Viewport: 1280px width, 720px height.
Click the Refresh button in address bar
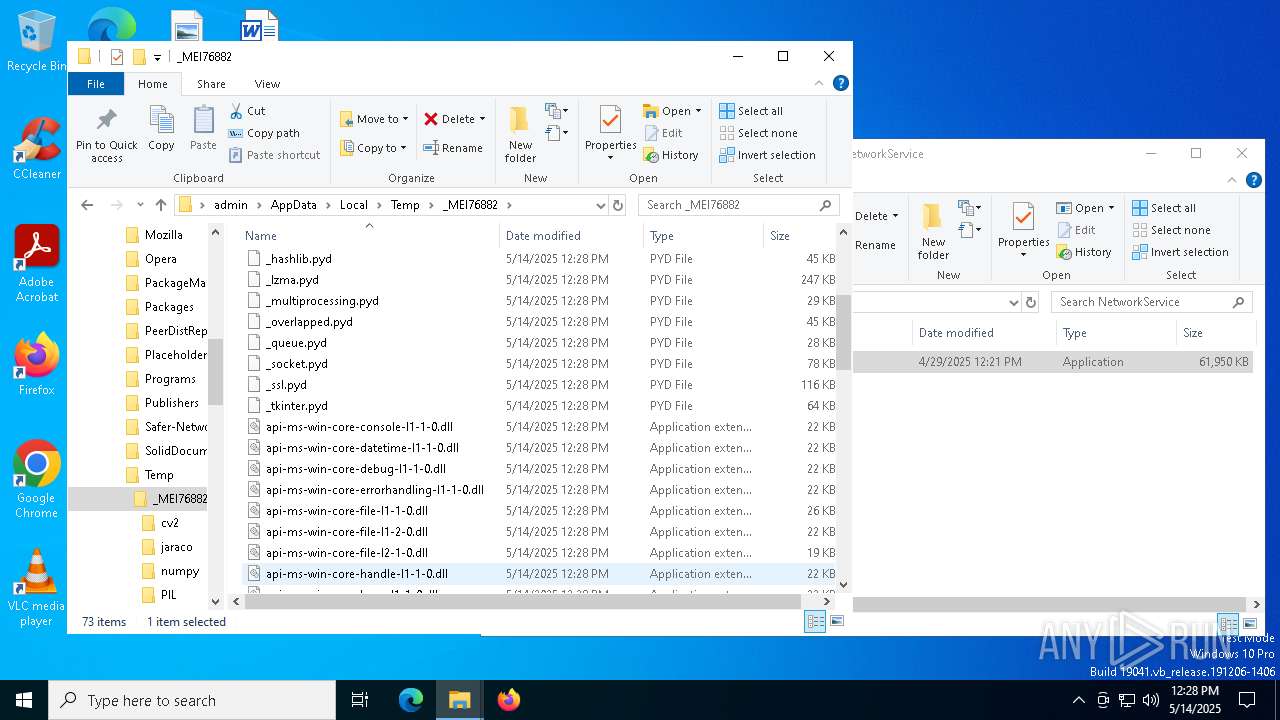pos(618,205)
